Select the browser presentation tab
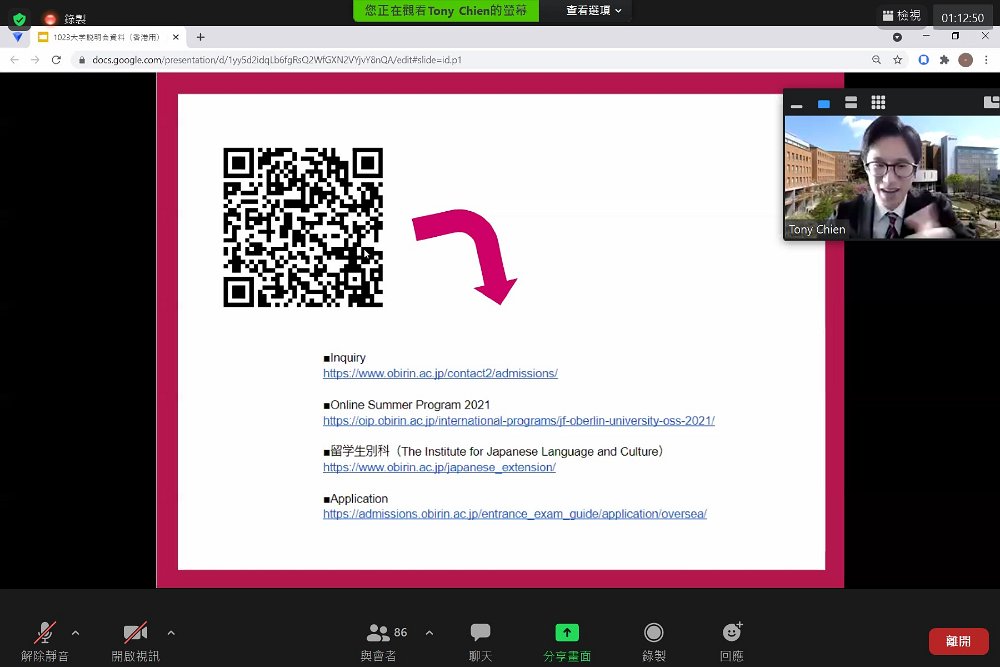This screenshot has width=1000, height=667. pyautogui.click(x=108, y=37)
